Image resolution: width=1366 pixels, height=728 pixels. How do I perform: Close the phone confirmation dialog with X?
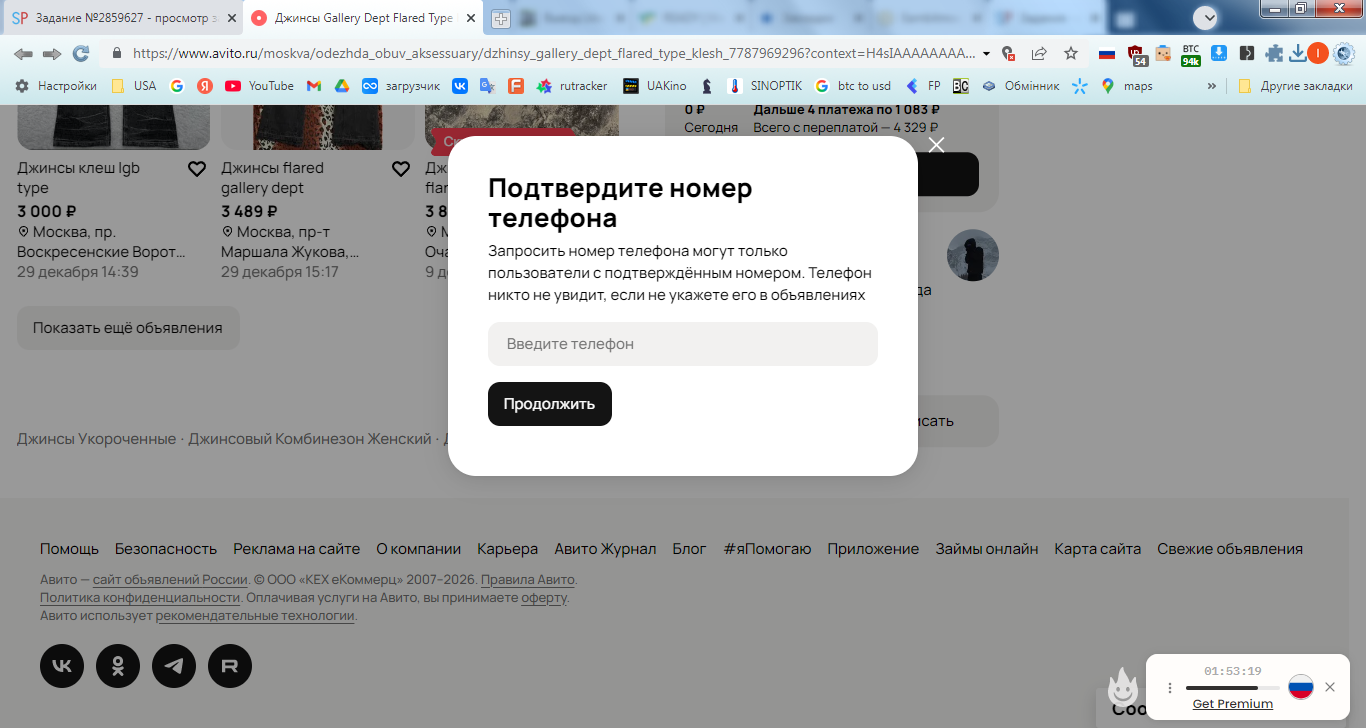click(936, 145)
